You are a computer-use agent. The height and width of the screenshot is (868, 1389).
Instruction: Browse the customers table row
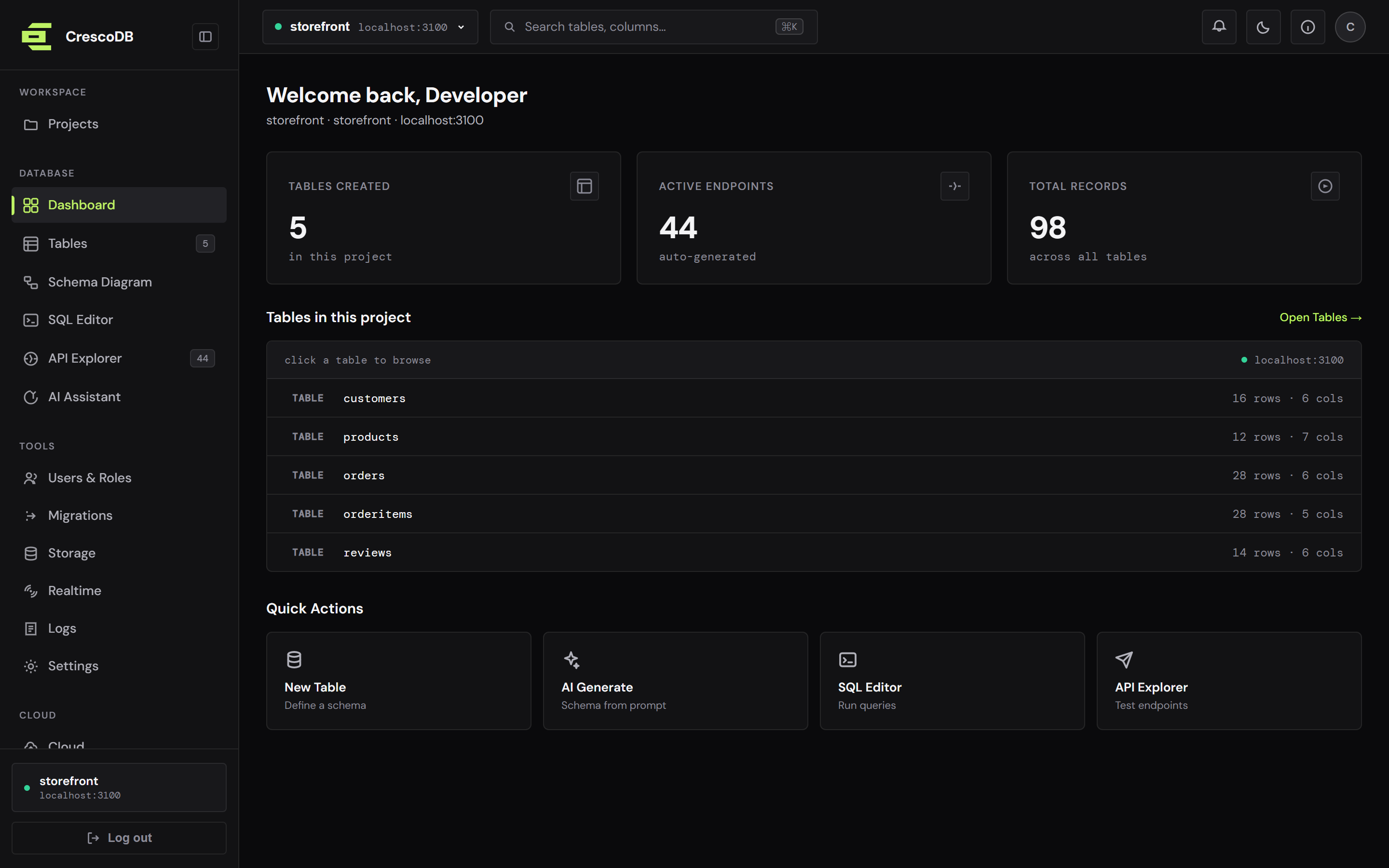pyautogui.click(x=814, y=398)
